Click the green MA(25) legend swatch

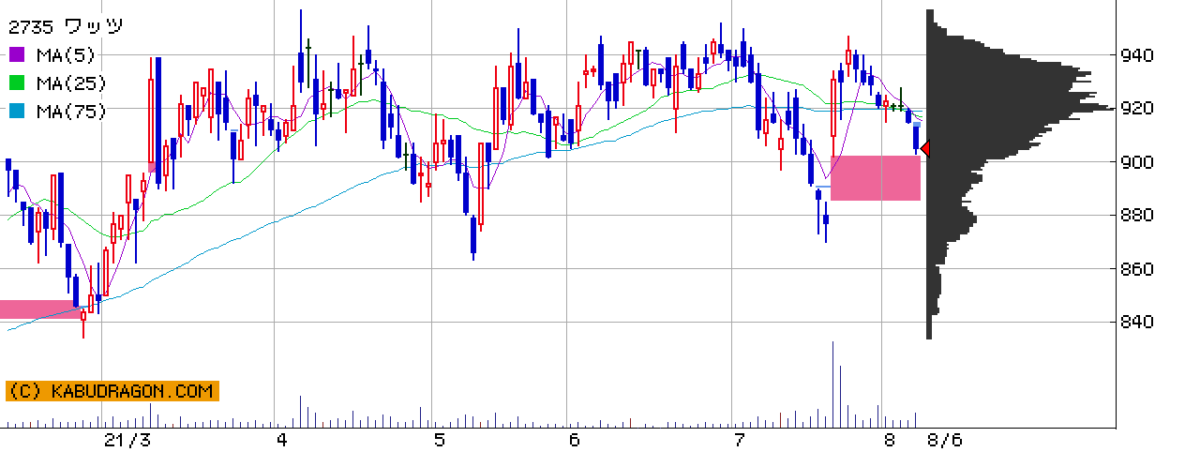[17, 83]
